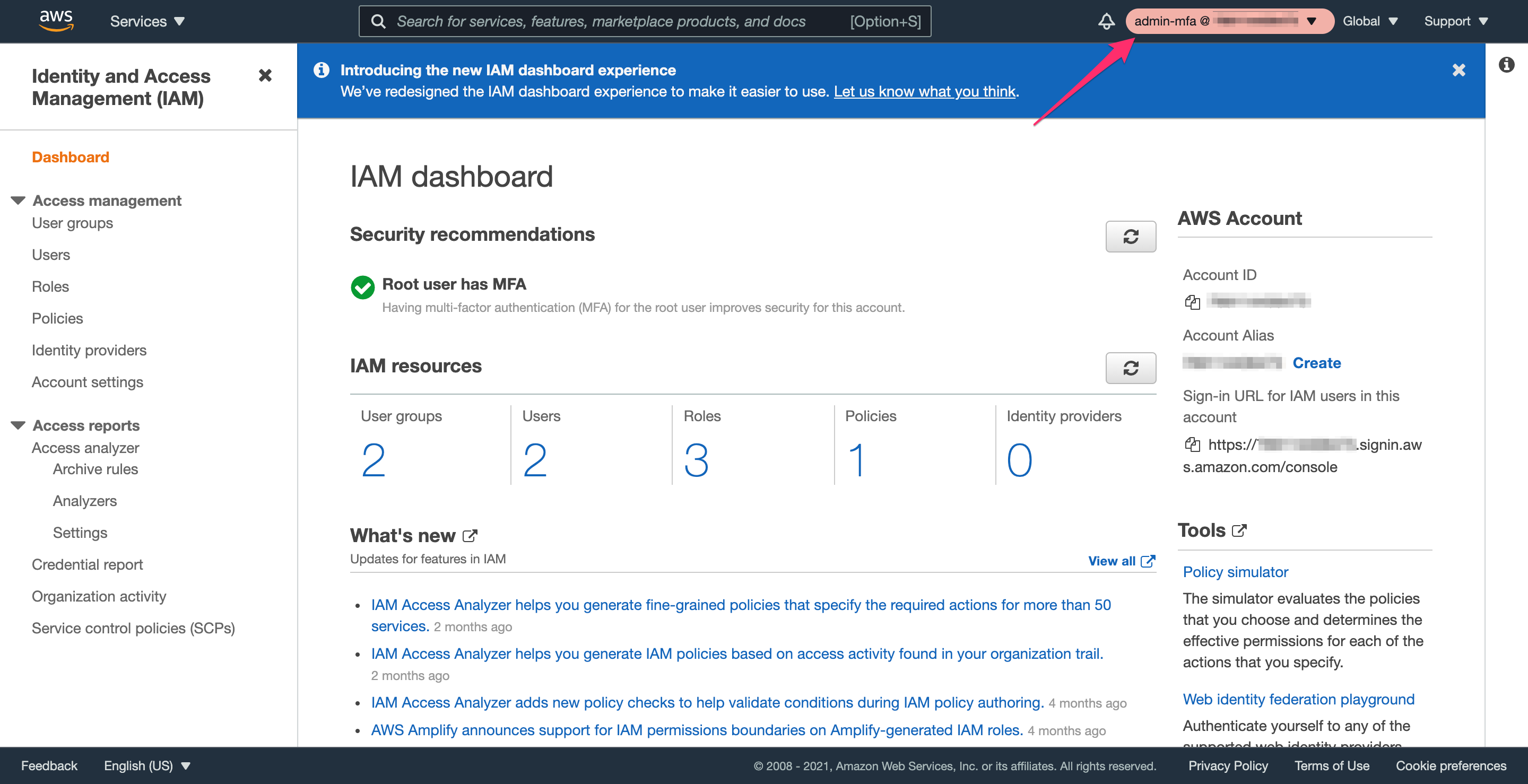Open Terms of Use footer link

[1332, 765]
